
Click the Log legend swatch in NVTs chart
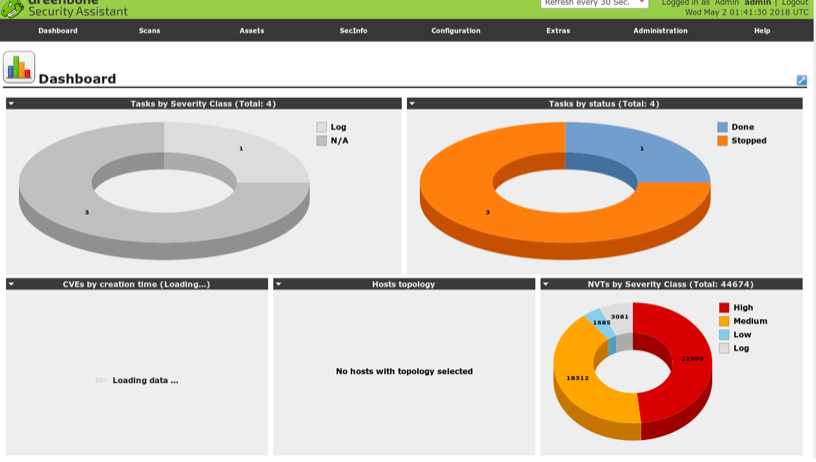(724, 348)
